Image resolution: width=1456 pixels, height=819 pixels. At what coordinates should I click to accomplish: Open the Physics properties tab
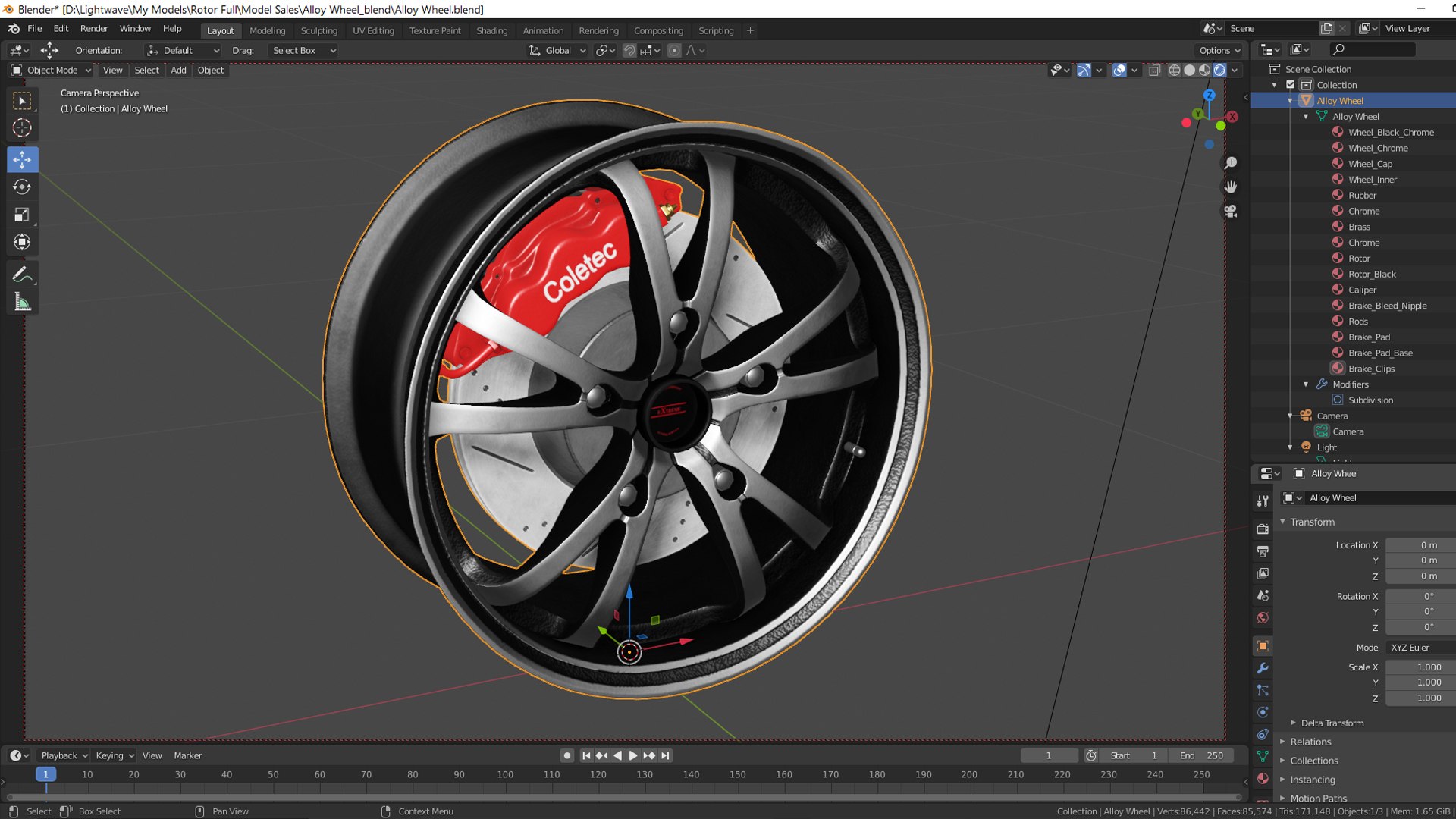click(1263, 712)
